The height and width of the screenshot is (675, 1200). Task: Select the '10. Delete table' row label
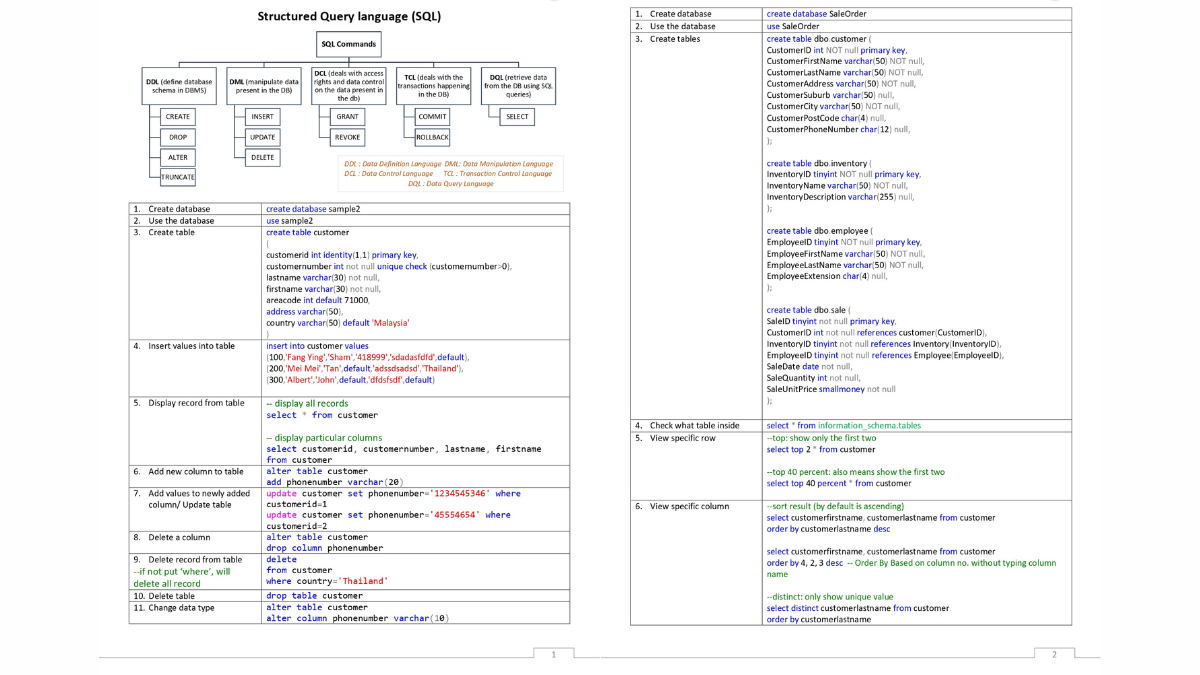pyautogui.click(x=164, y=596)
